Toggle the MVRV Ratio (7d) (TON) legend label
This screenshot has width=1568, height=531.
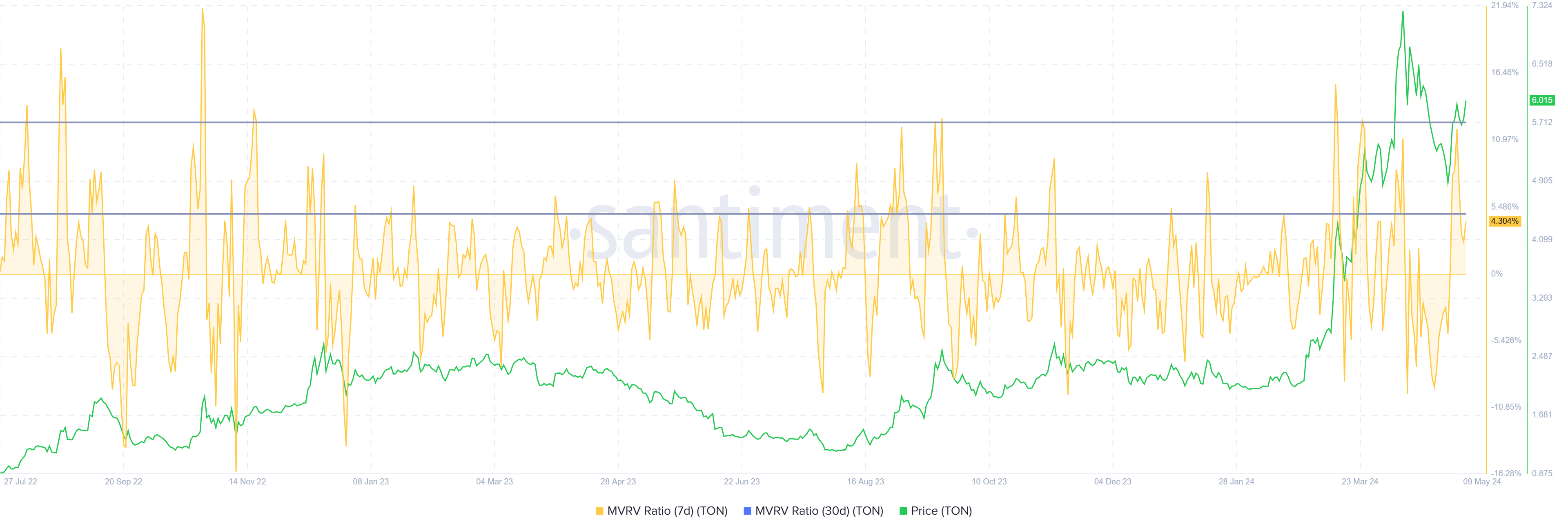[x=667, y=511]
